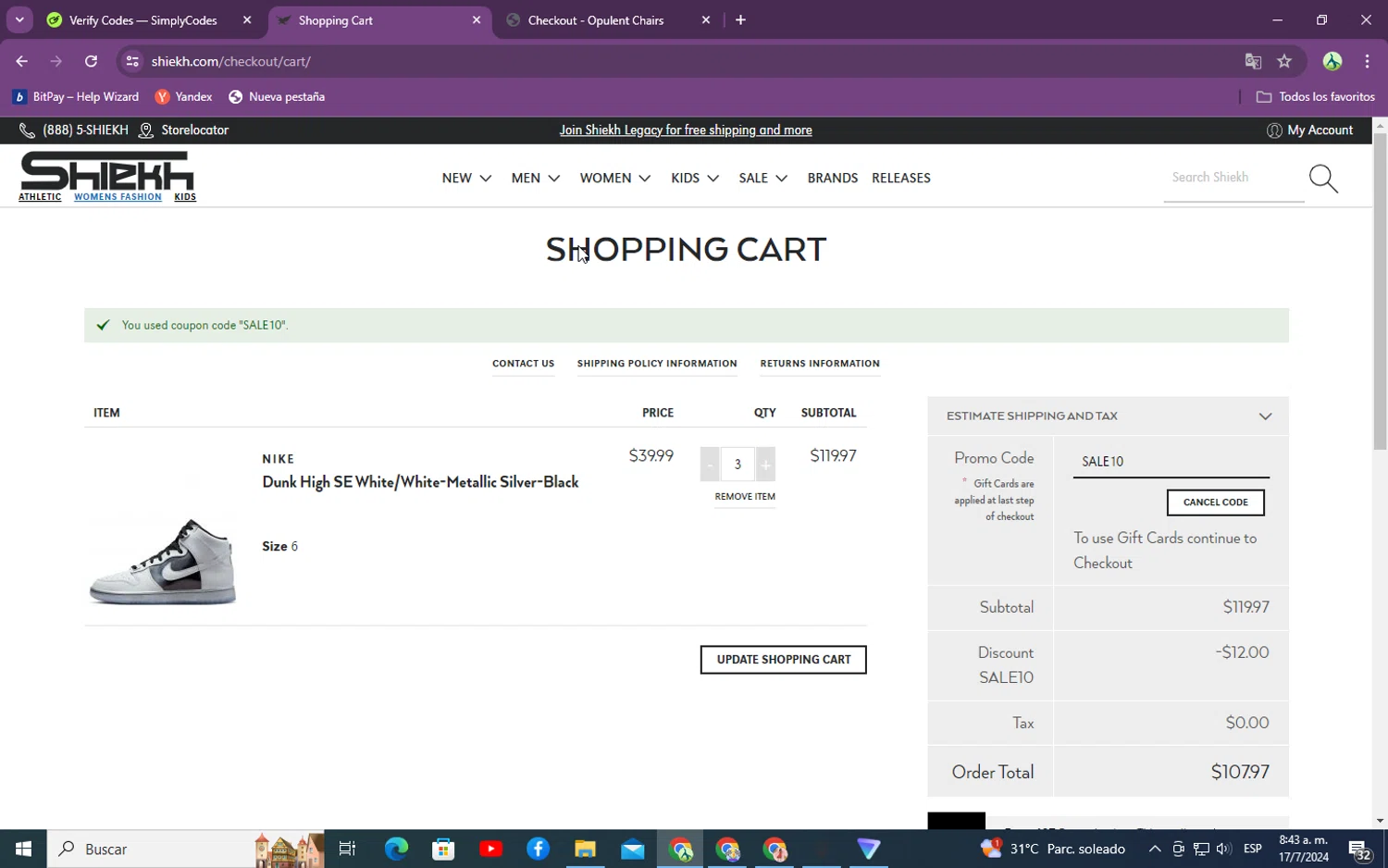Open the BRANDS menu item
The height and width of the screenshot is (868, 1388).
point(832,178)
